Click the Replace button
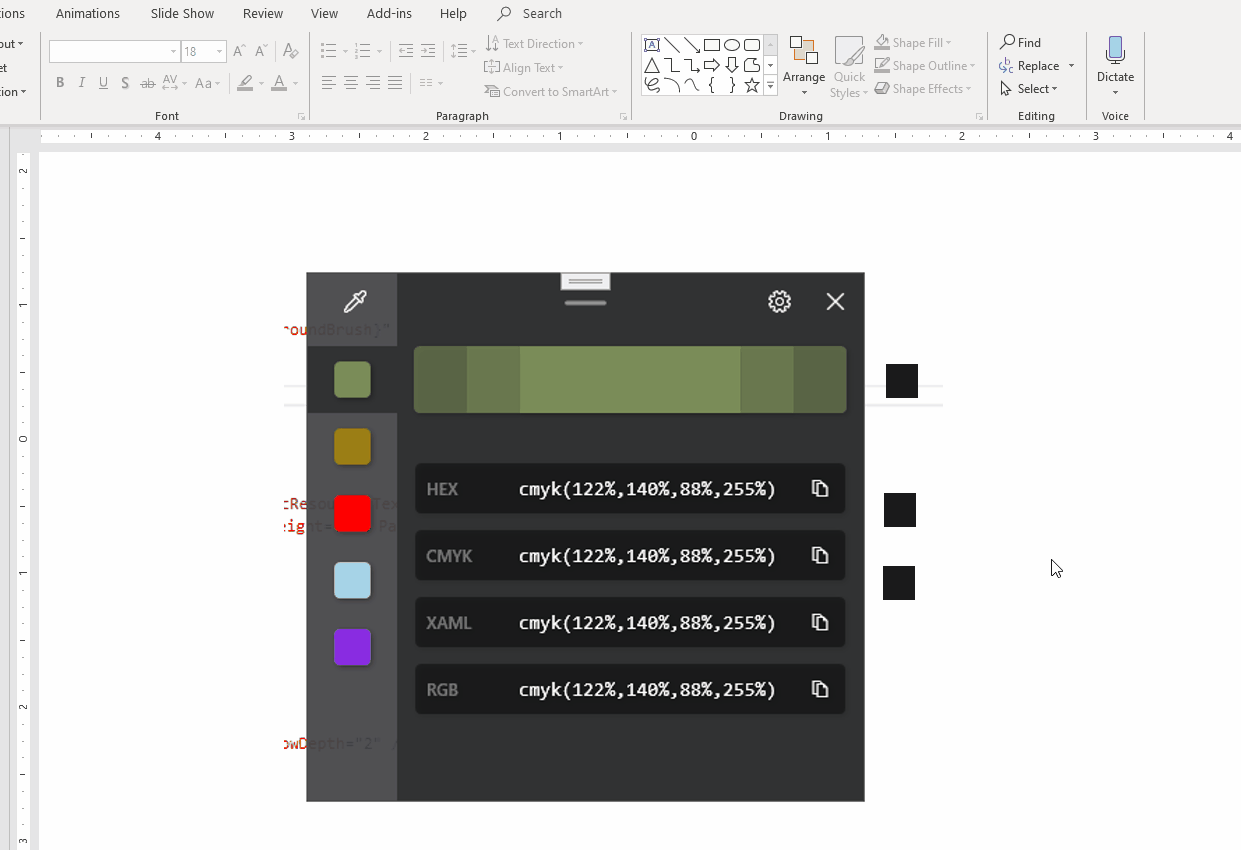 point(1030,66)
